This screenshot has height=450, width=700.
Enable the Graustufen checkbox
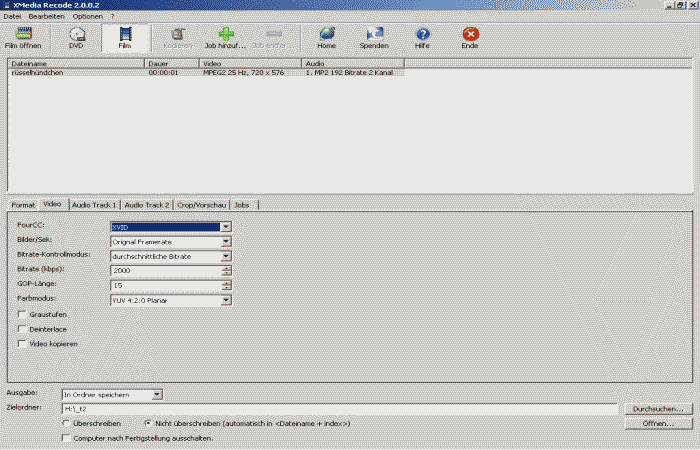[x=22, y=314]
